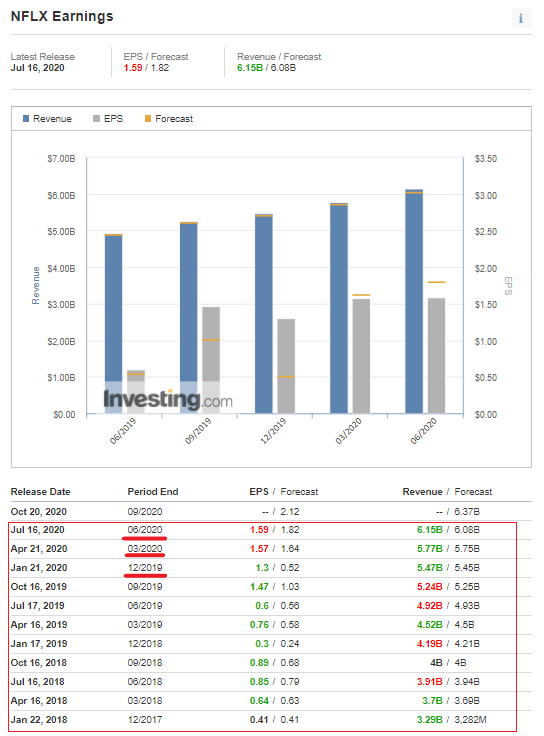This screenshot has width=544, height=736.
Task: Click the 'Period End' column header
Action: point(153,492)
